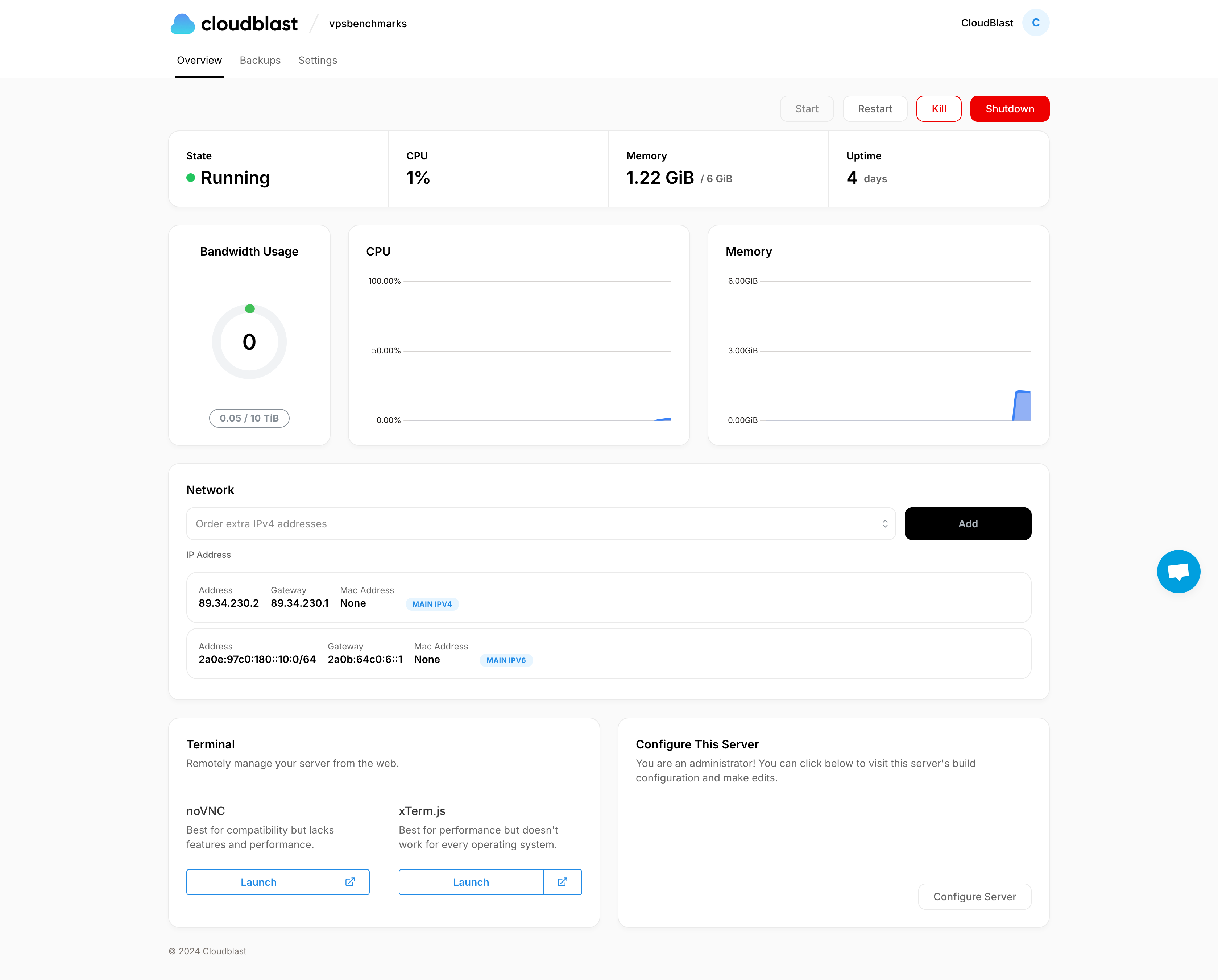Click the MAIN IPV4 badge
The height and width of the screenshot is (980, 1218).
click(432, 604)
